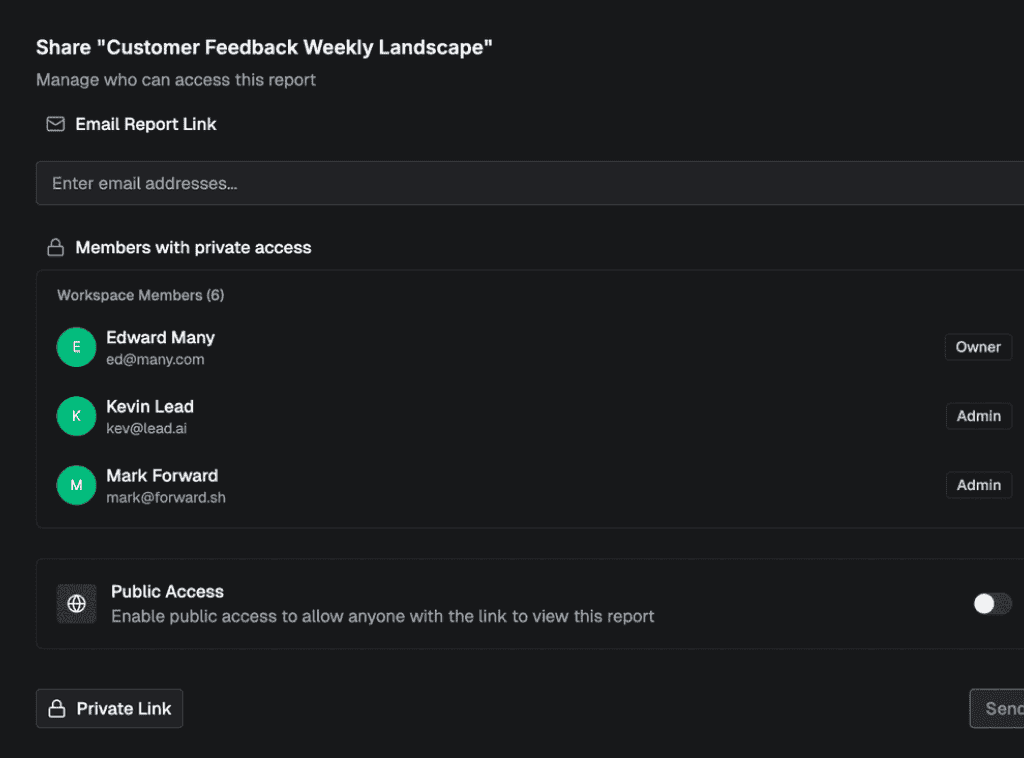Click the mark@forward.sh email address

point(166,497)
